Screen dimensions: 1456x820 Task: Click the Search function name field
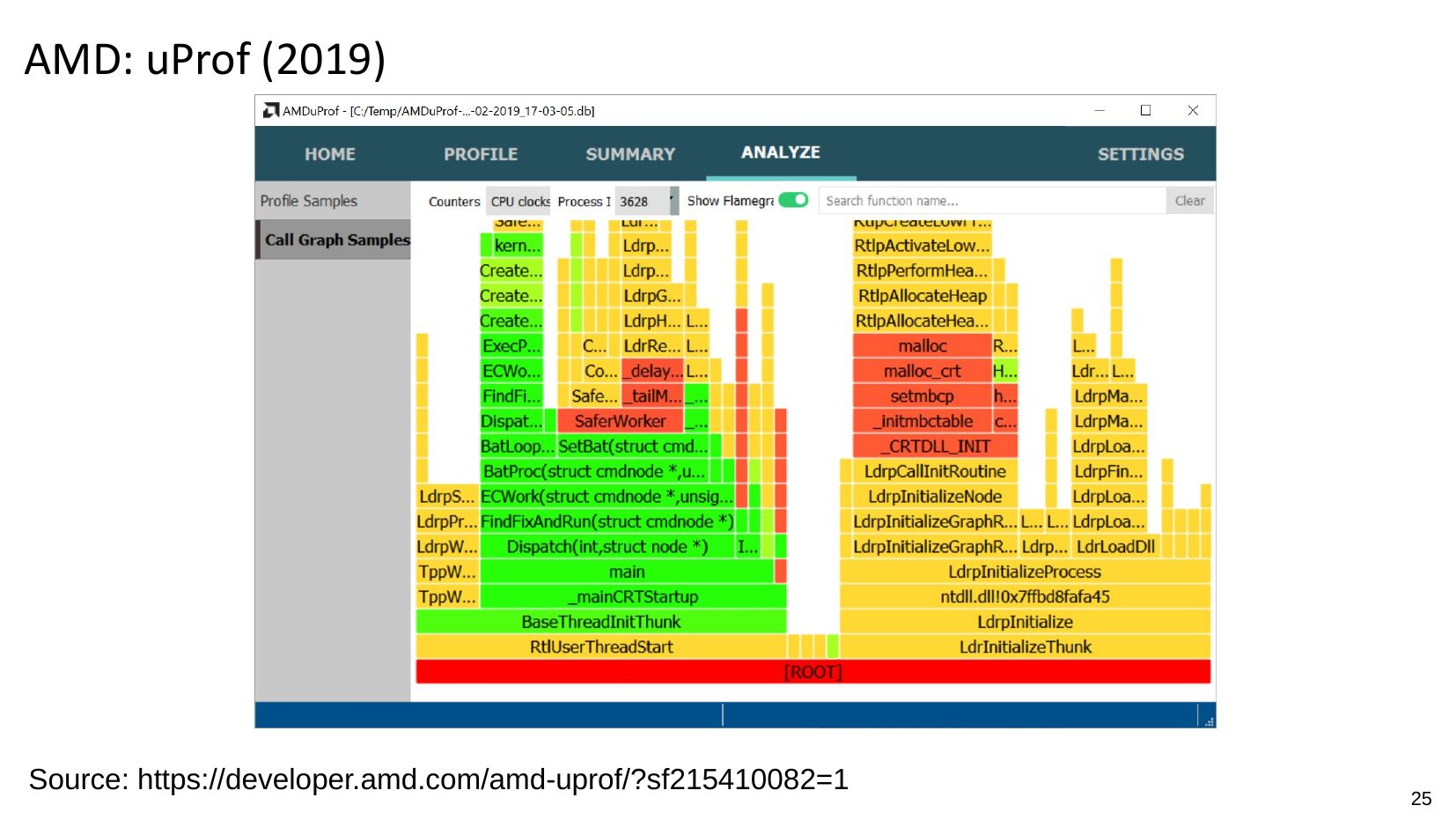click(x=991, y=201)
